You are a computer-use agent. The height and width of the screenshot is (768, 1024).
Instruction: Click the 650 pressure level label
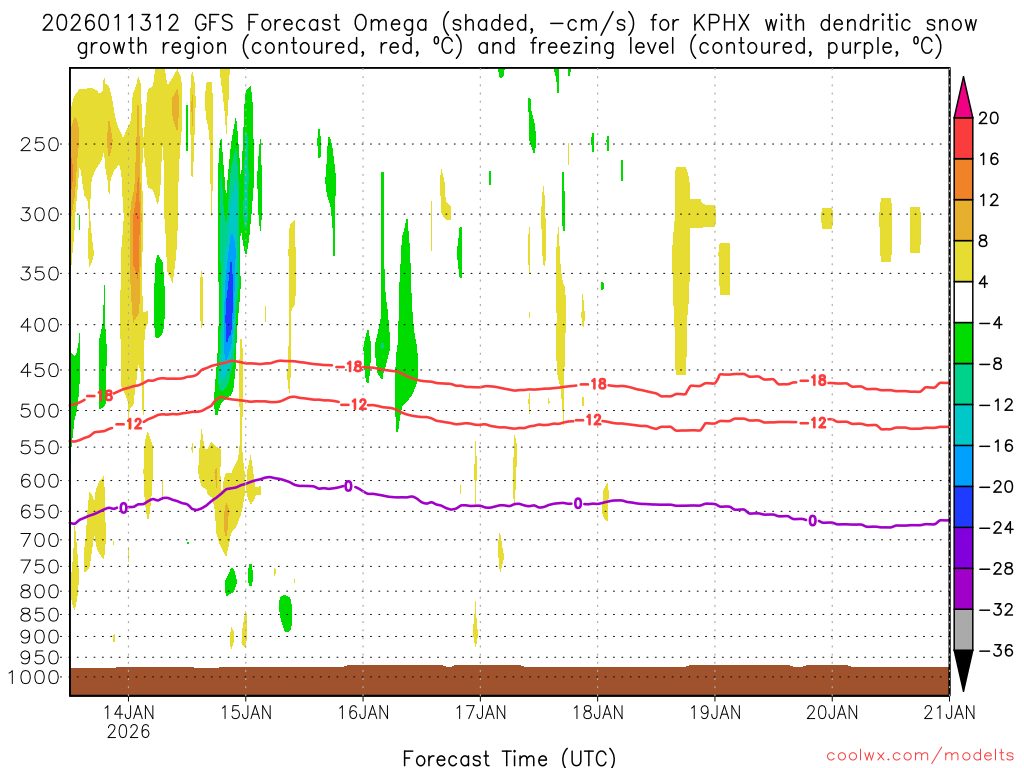point(40,511)
